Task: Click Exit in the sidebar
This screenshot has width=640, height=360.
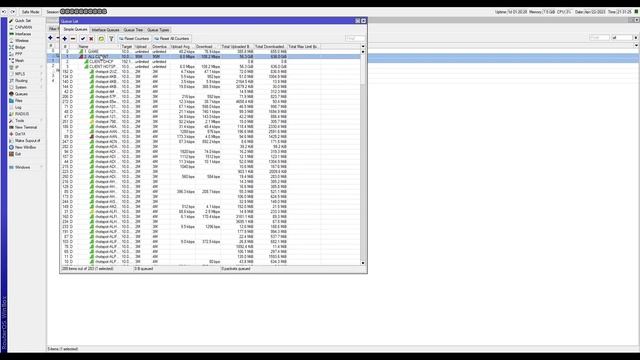Action: coord(18,154)
